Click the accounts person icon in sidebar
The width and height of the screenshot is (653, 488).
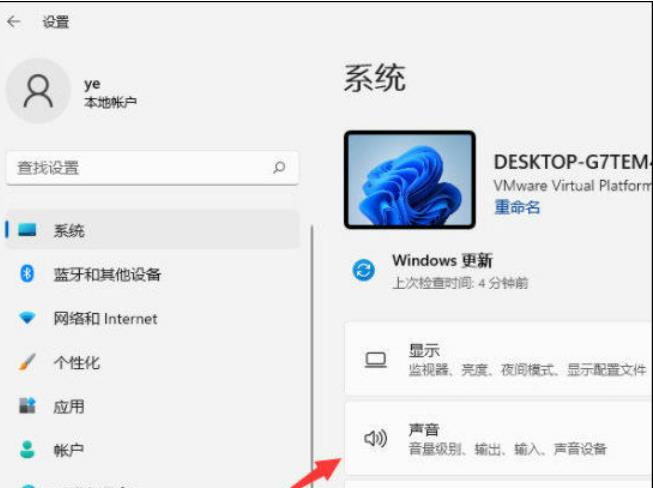[x=27, y=450]
